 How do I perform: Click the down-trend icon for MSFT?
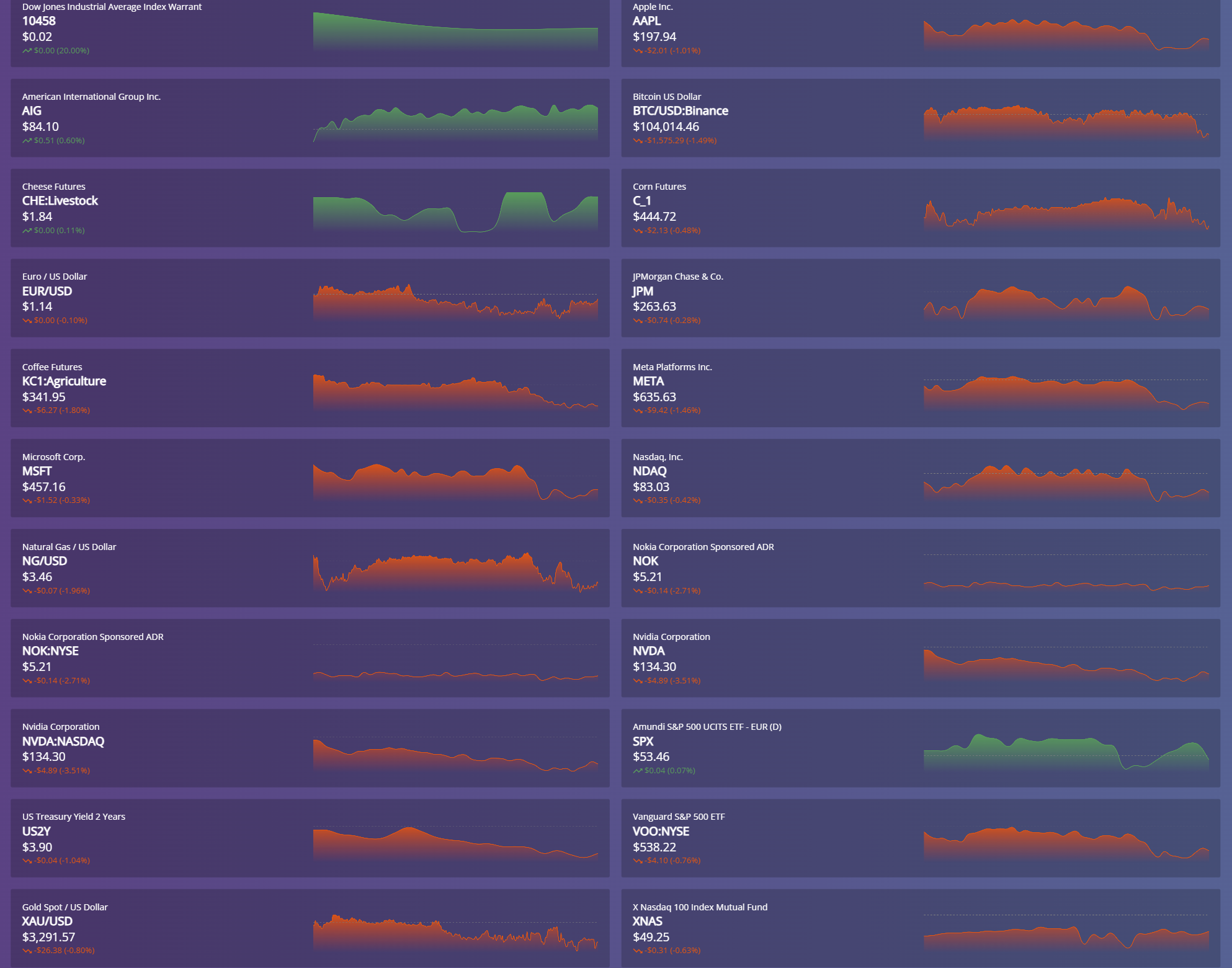click(x=27, y=500)
